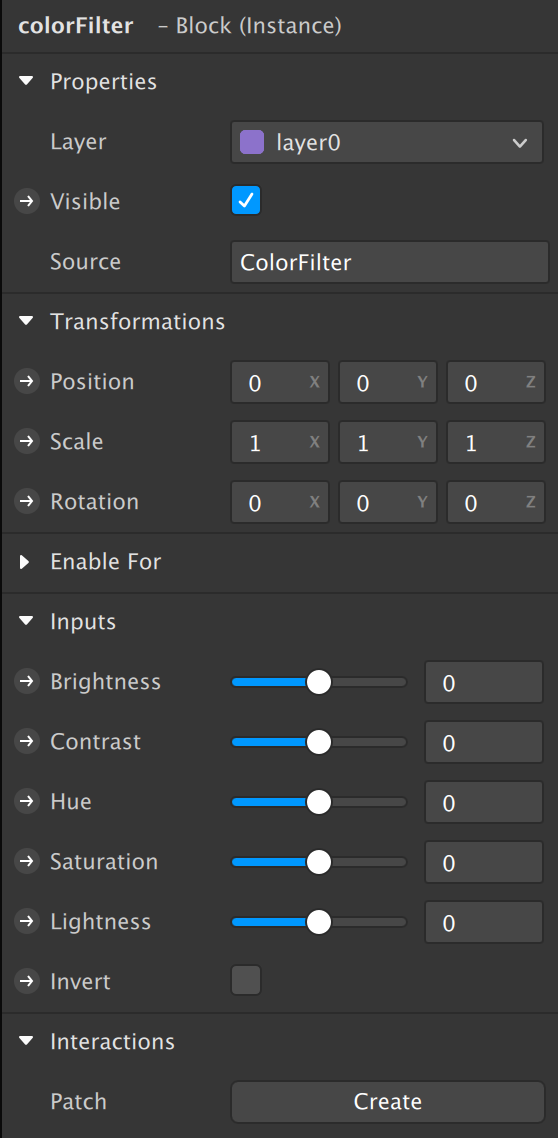Click the Create patch button
The image size is (558, 1138).
pos(387,1102)
